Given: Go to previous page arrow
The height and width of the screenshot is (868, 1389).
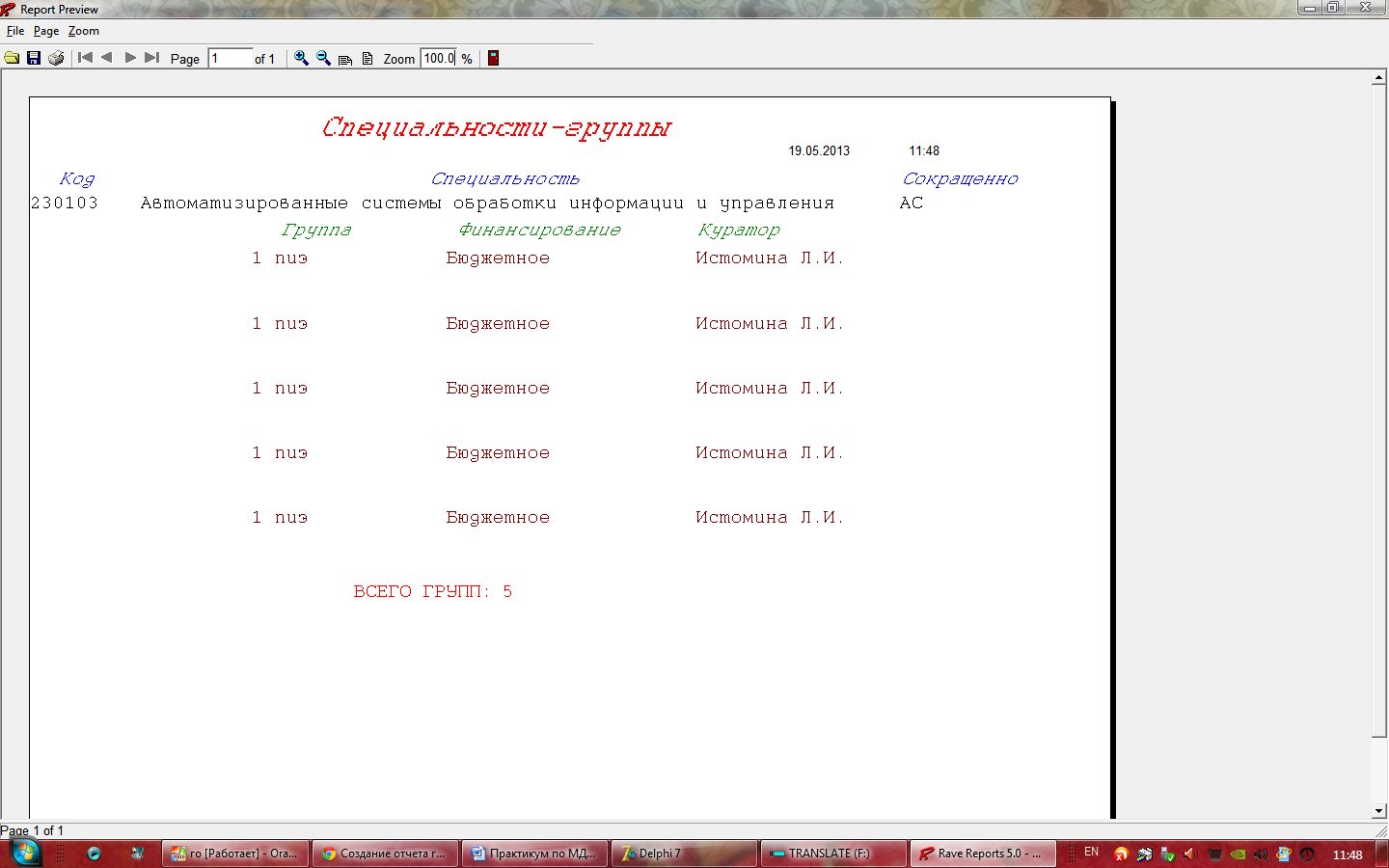Looking at the screenshot, I should pyautogui.click(x=107, y=58).
